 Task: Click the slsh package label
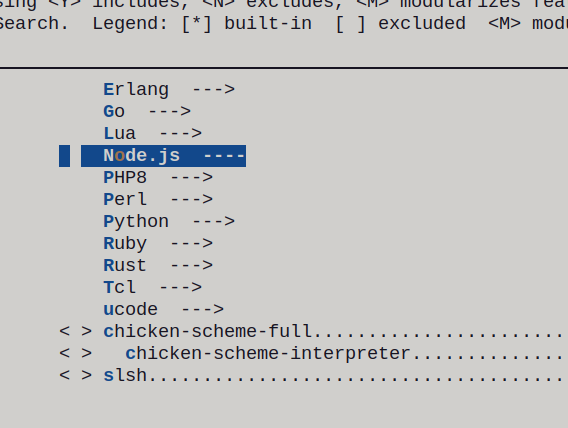pos(125,375)
